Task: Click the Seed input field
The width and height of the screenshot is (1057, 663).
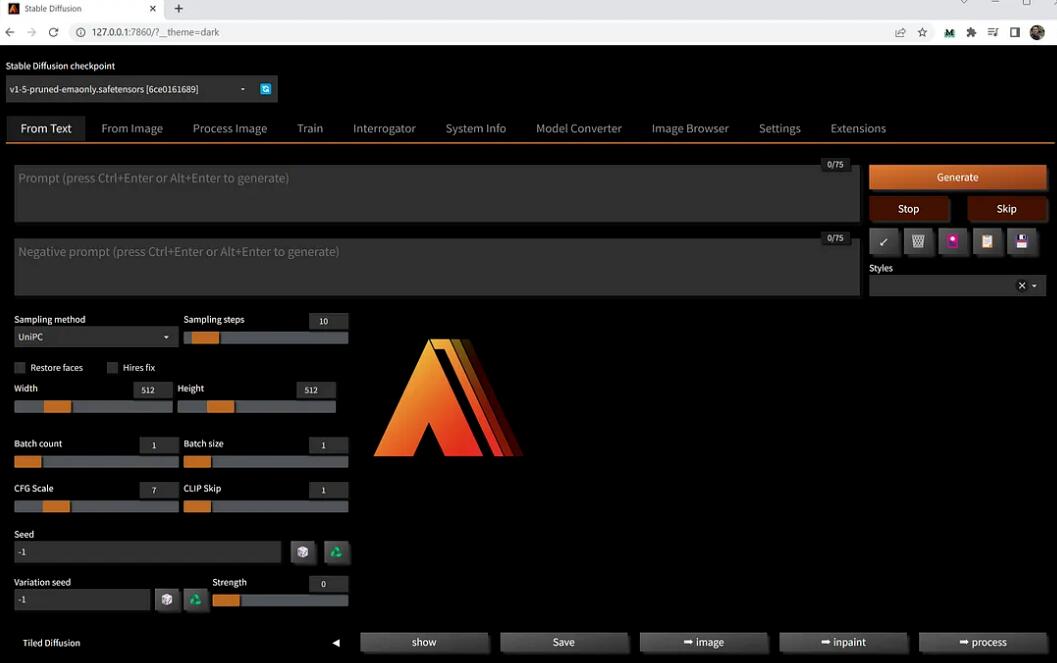Action: click(148, 552)
